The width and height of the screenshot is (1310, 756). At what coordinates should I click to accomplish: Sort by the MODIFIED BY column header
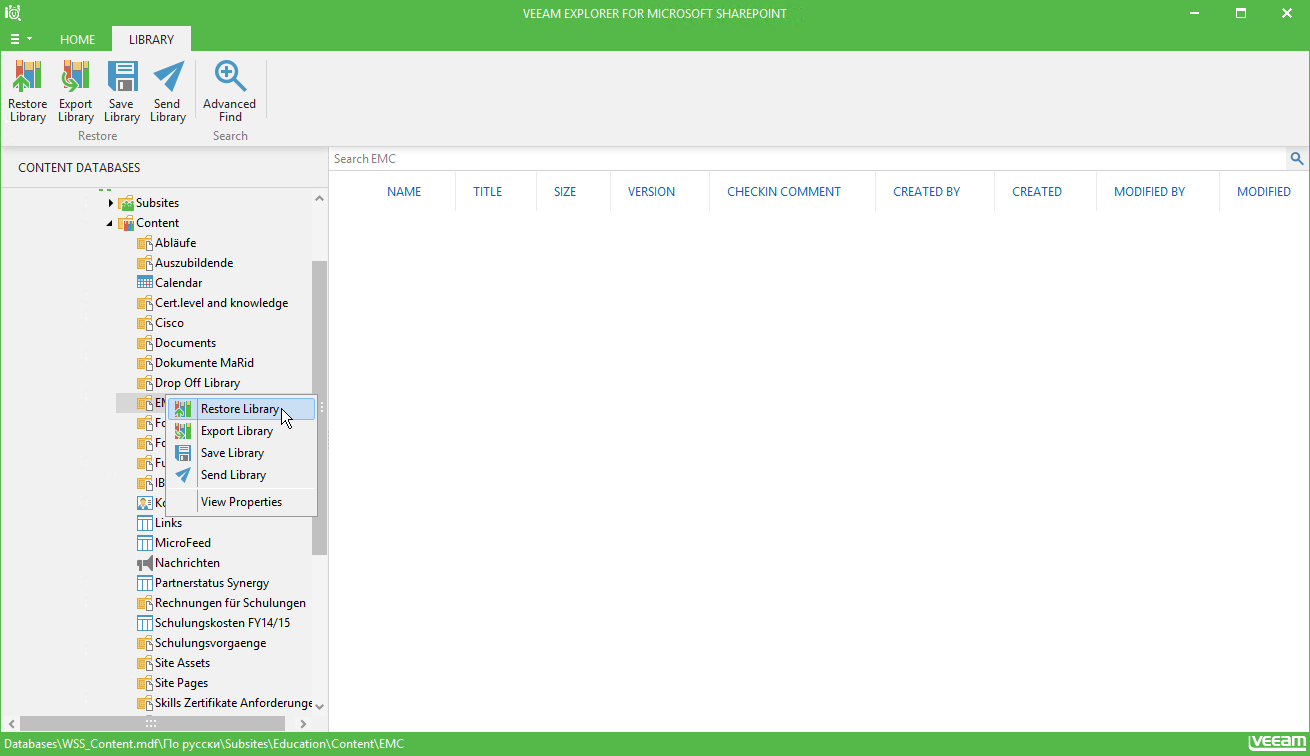pyautogui.click(x=1150, y=192)
